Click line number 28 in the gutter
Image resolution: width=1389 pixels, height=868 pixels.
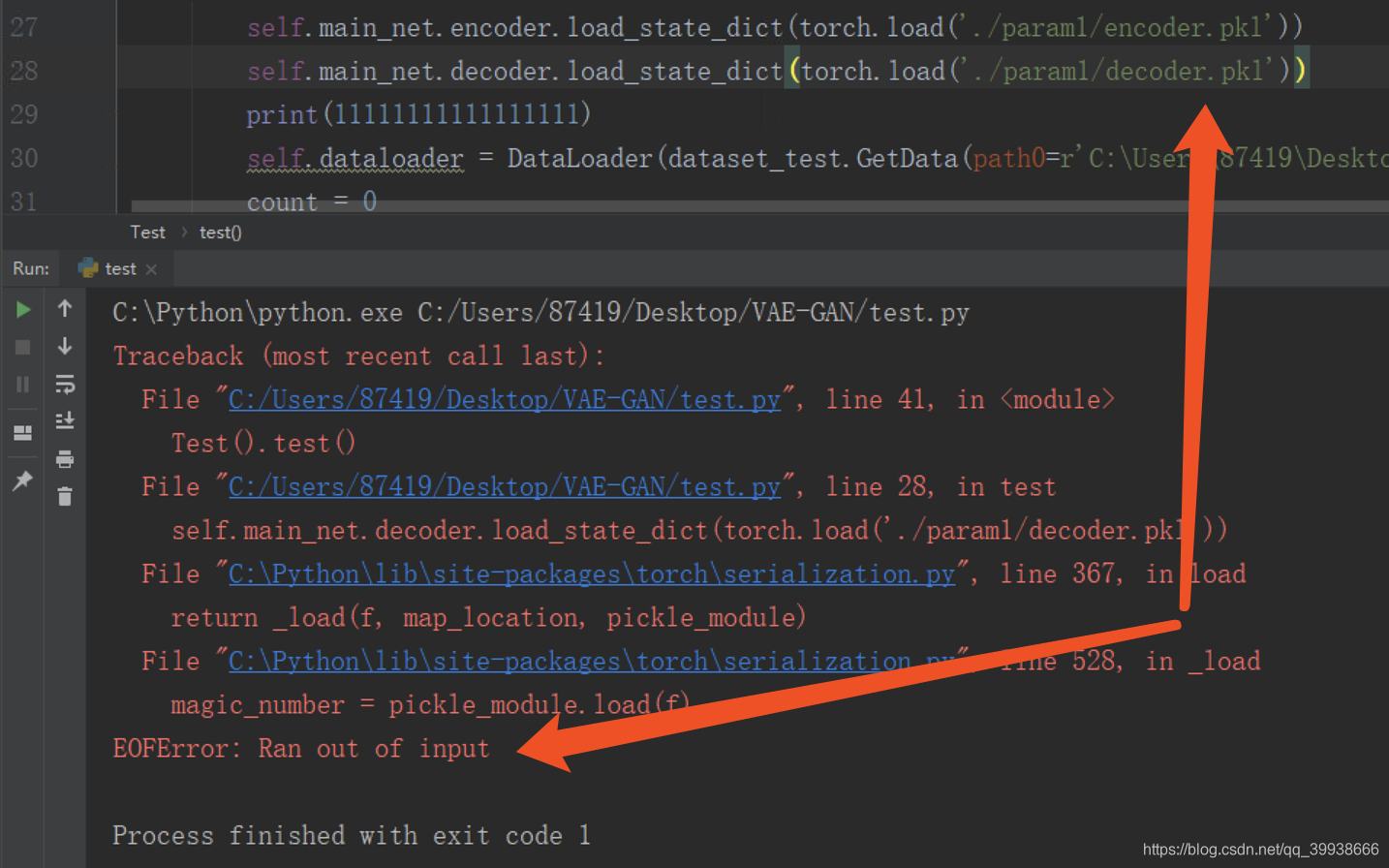(x=24, y=71)
